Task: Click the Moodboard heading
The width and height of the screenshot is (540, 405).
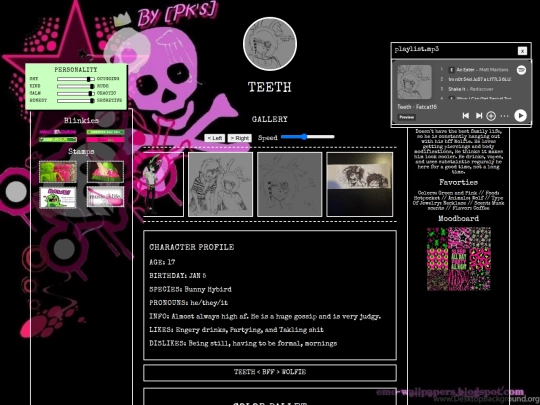Action: coord(458,218)
